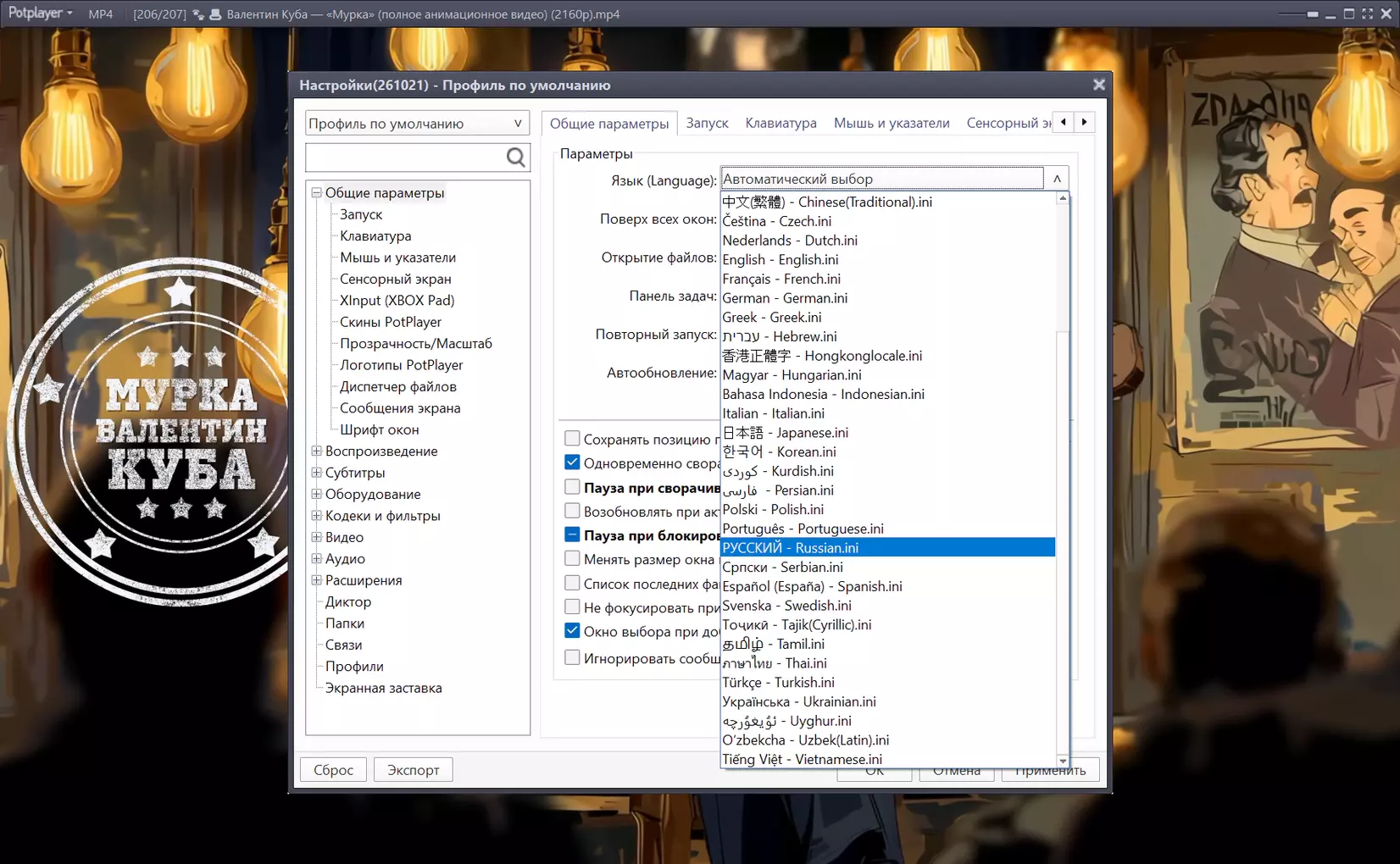Viewport: 1400px width, 864px height.
Task: Close the settings dialog with X
Action: tap(1098, 85)
